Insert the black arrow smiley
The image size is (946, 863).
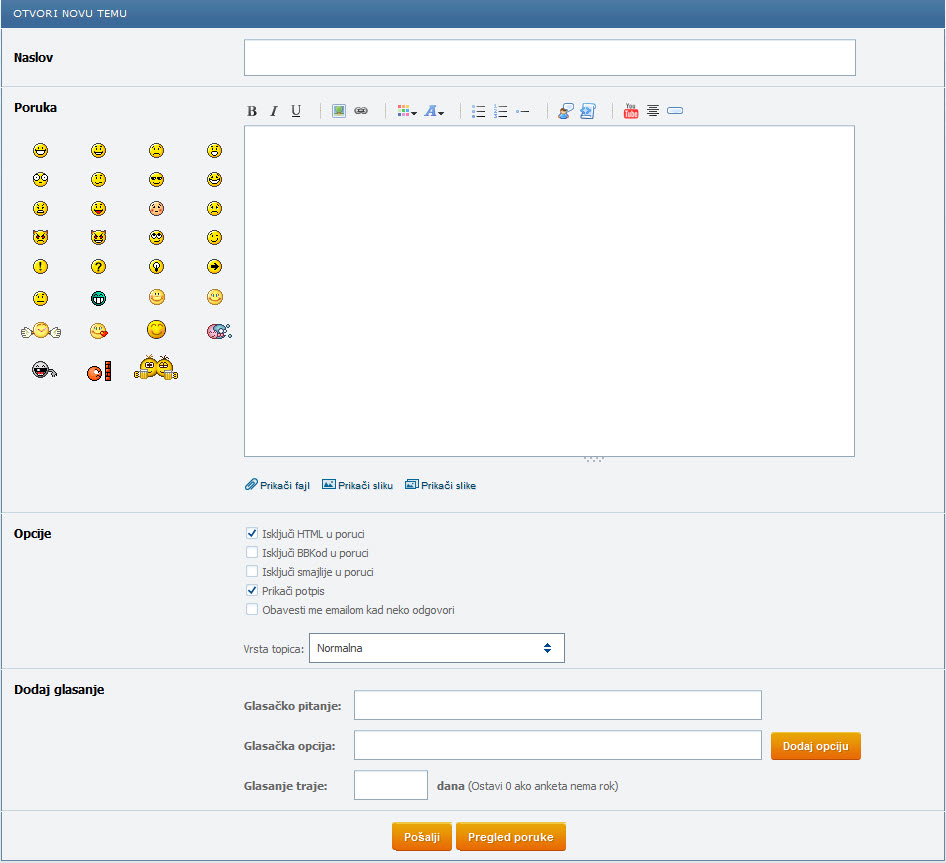point(214,267)
